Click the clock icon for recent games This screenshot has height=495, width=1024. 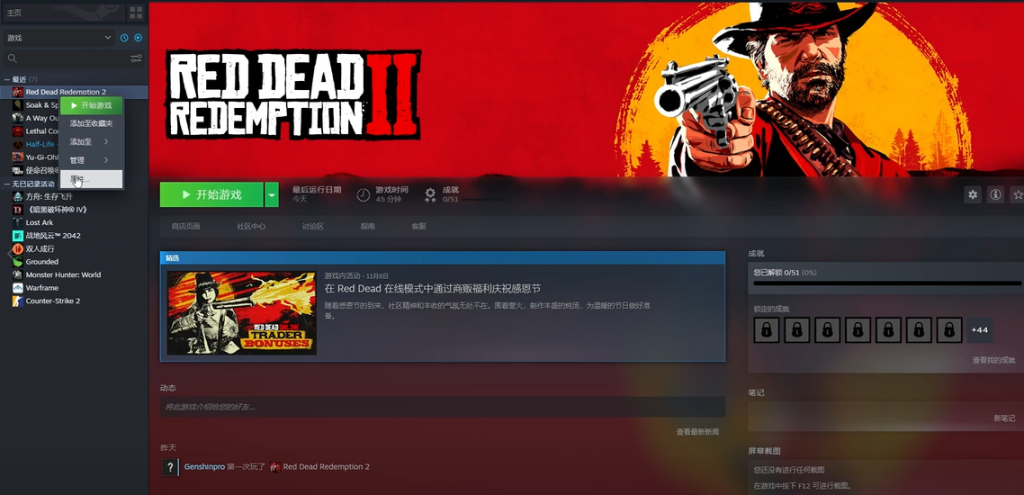pos(124,38)
